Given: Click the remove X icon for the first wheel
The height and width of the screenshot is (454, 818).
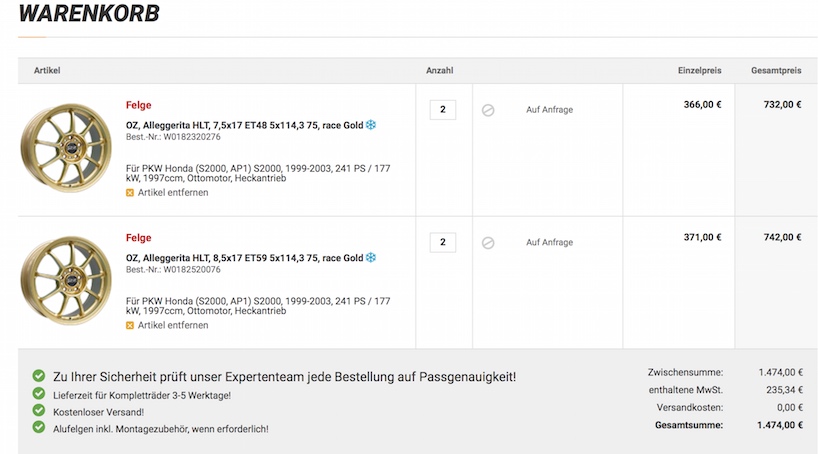Looking at the screenshot, I should coord(130,192).
